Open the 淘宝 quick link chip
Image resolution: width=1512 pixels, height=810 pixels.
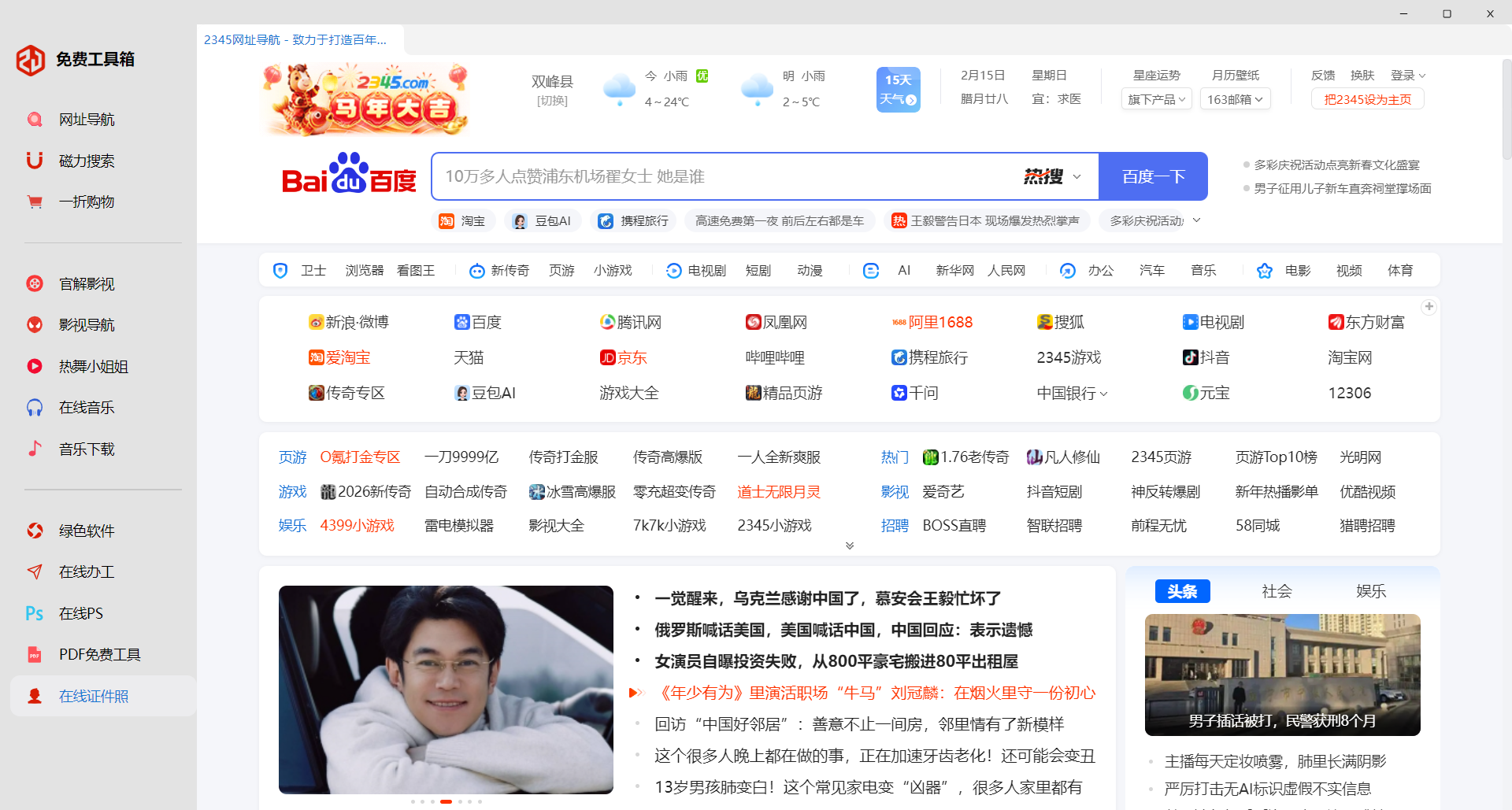(x=462, y=221)
